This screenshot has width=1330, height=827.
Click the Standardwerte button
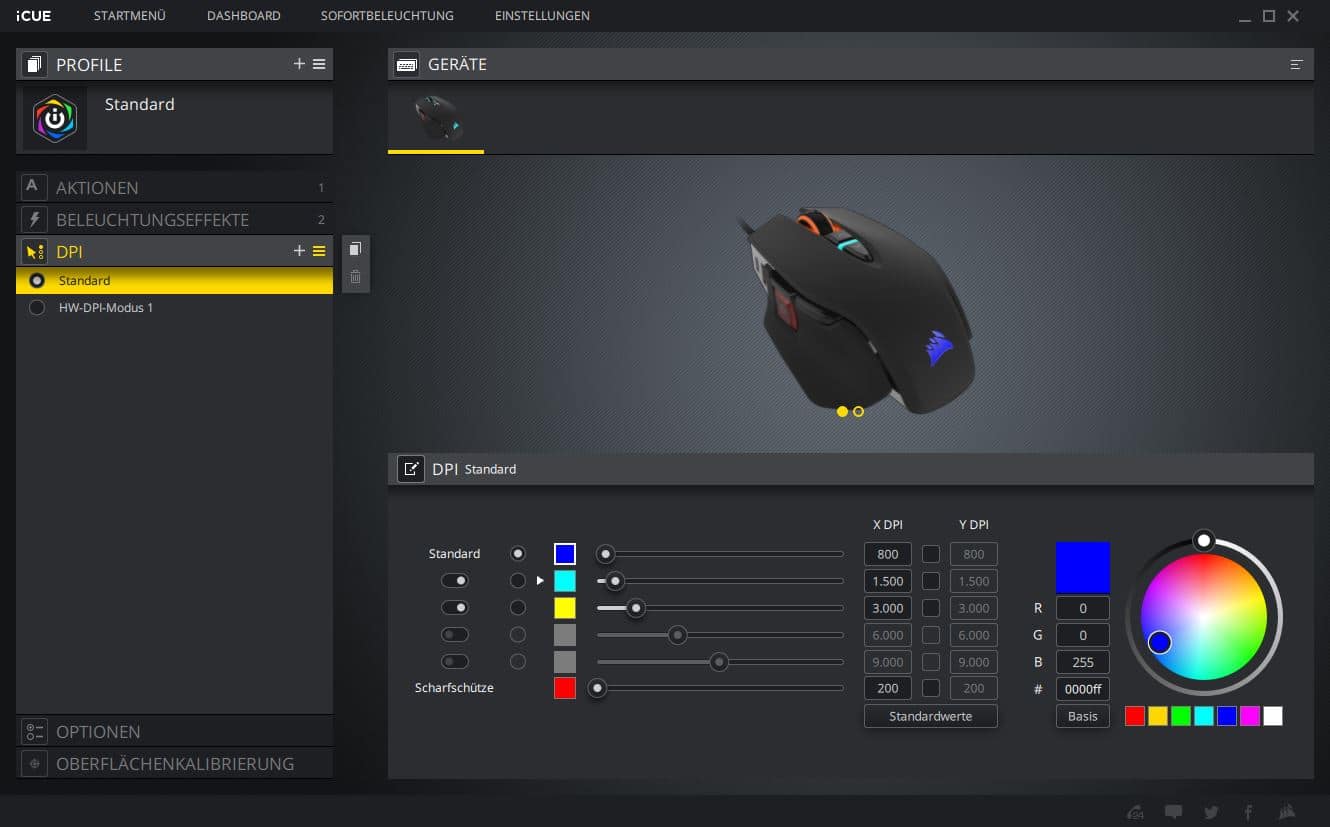click(x=930, y=716)
